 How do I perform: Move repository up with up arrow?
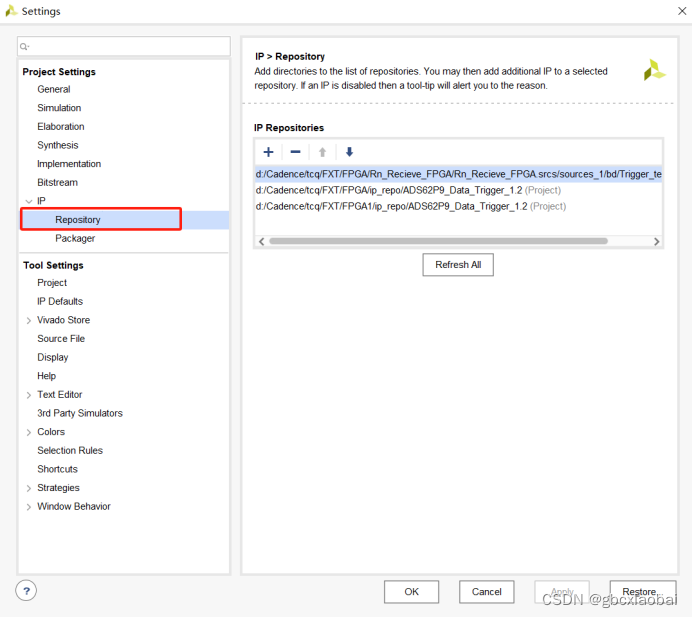pyautogui.click(x=323, y=152)
